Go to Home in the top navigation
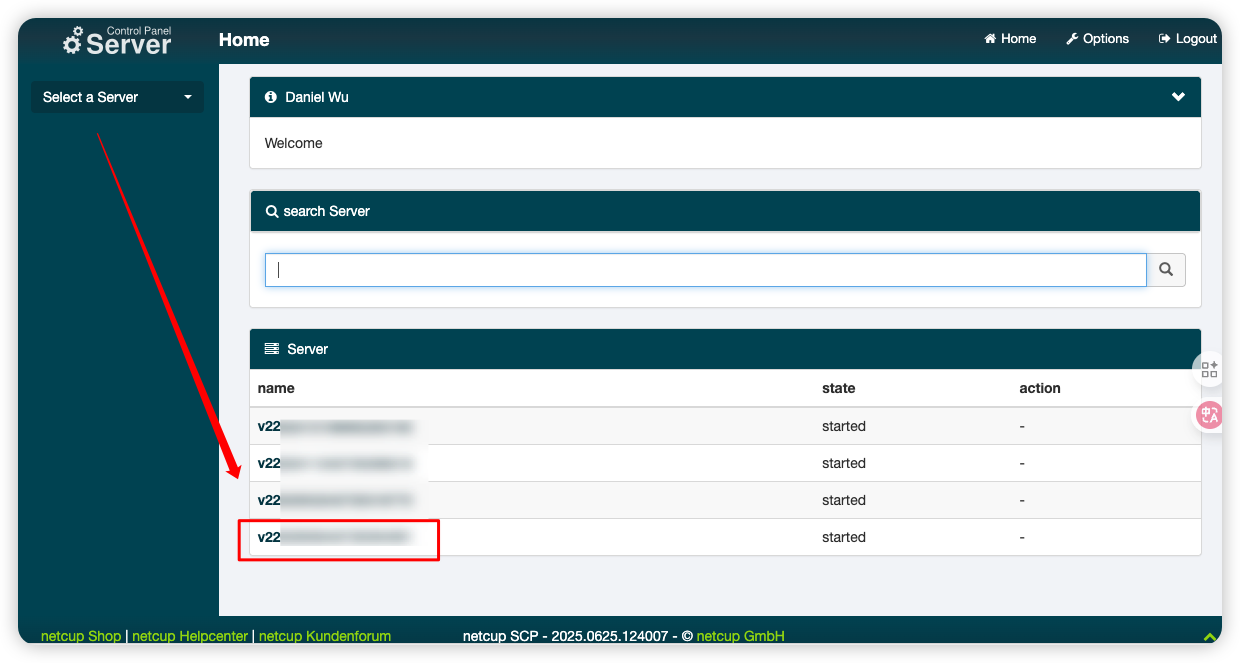 coord(1010,39)
